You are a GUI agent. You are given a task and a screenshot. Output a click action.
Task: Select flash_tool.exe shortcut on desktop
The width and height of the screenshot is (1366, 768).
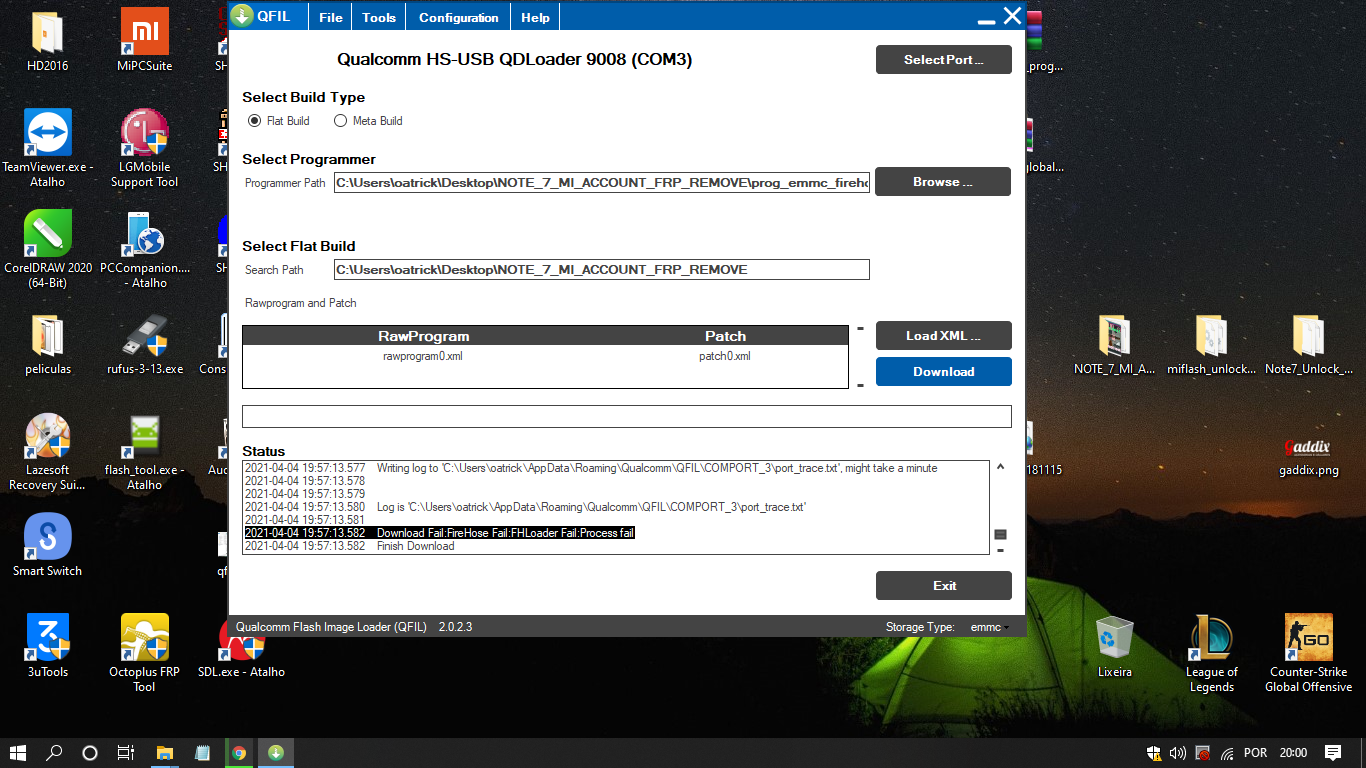(144, 452)
